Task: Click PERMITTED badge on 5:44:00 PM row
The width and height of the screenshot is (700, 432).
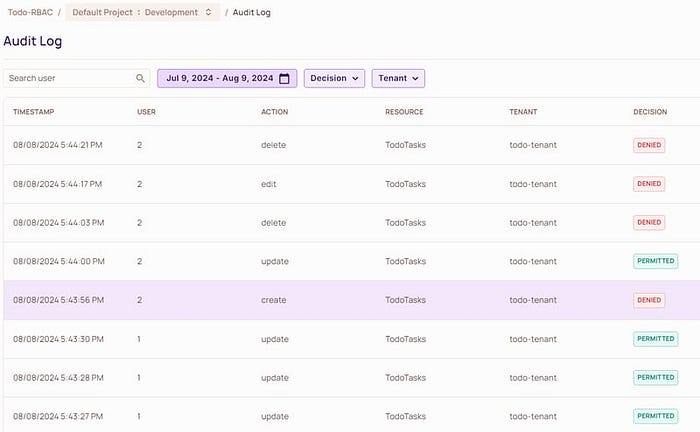Action: pyautogui.click(x=655, y=261)
